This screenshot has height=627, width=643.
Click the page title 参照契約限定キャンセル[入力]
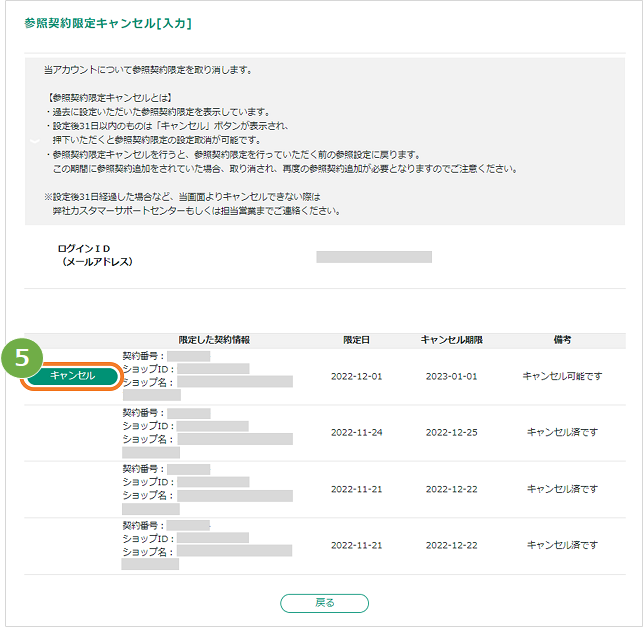pyautogui.click(x=108, y=23)
